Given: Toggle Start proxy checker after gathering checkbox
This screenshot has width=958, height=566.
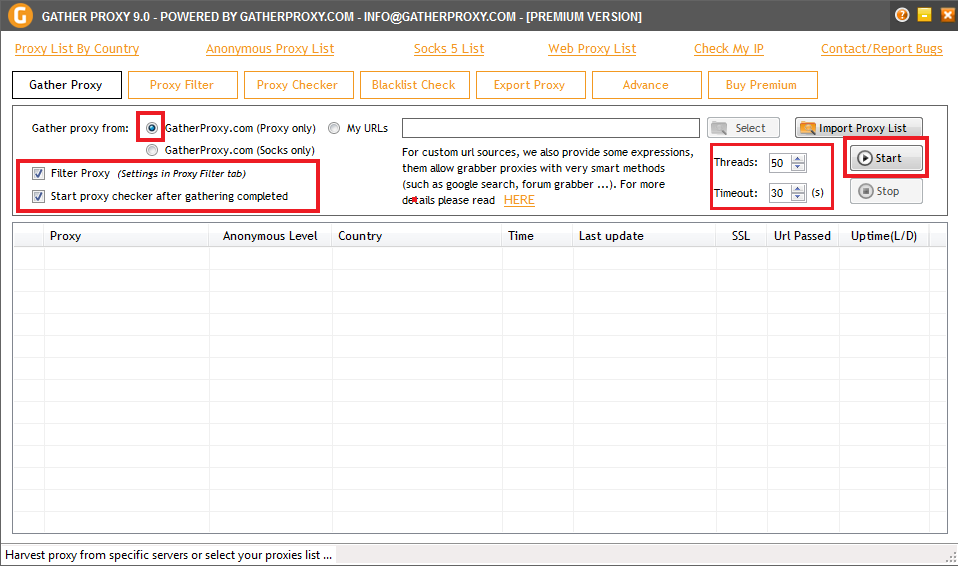Looking at the screenshot, I should pyautogui.click(x=38, y=196).
